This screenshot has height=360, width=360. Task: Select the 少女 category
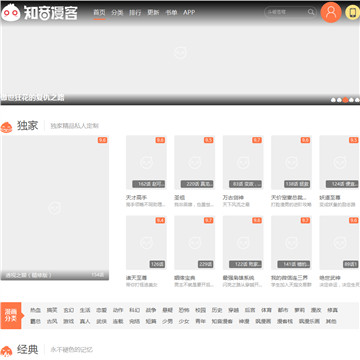[x=184, y=321]
